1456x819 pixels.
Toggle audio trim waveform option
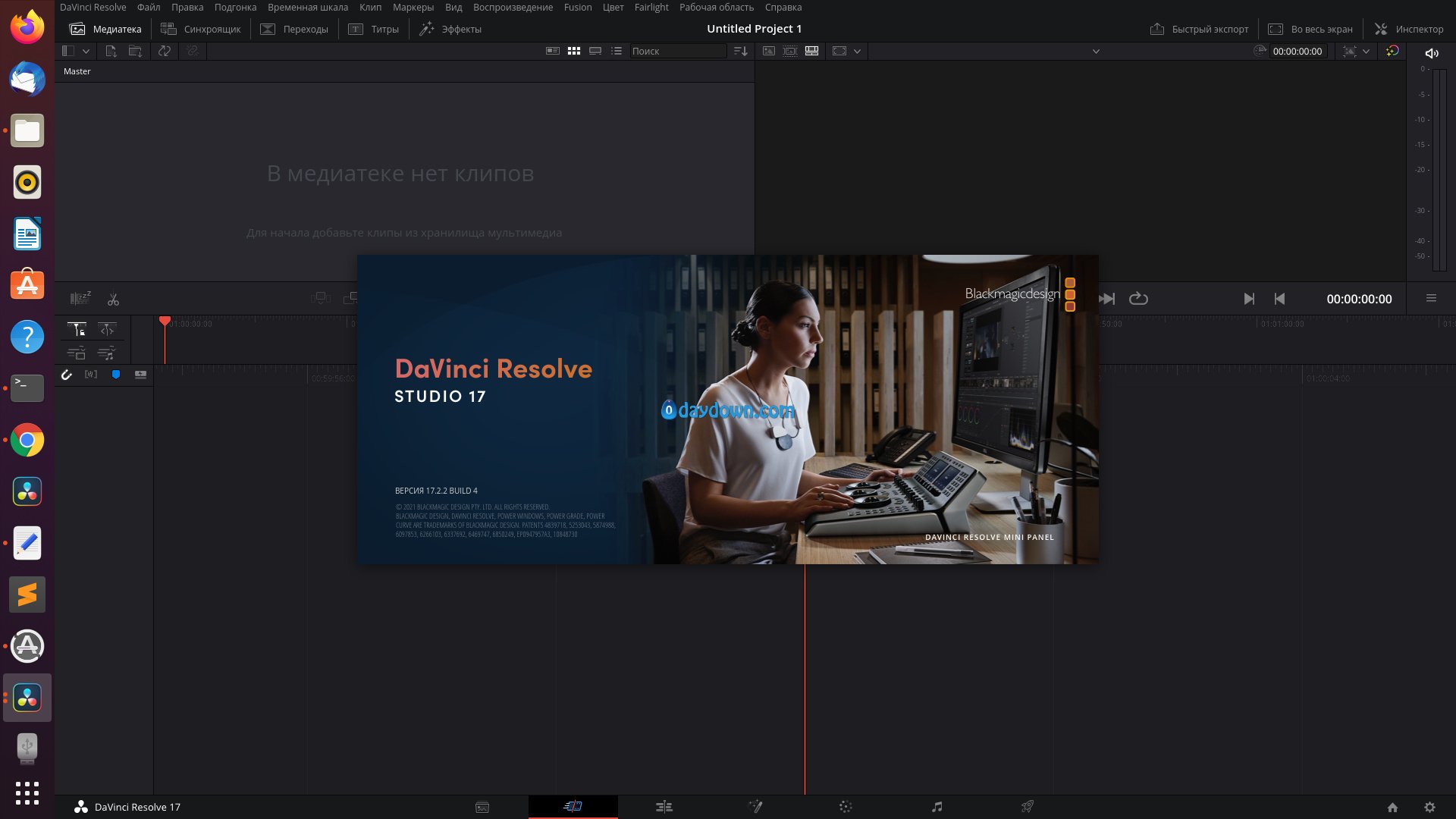coord(91,375)
